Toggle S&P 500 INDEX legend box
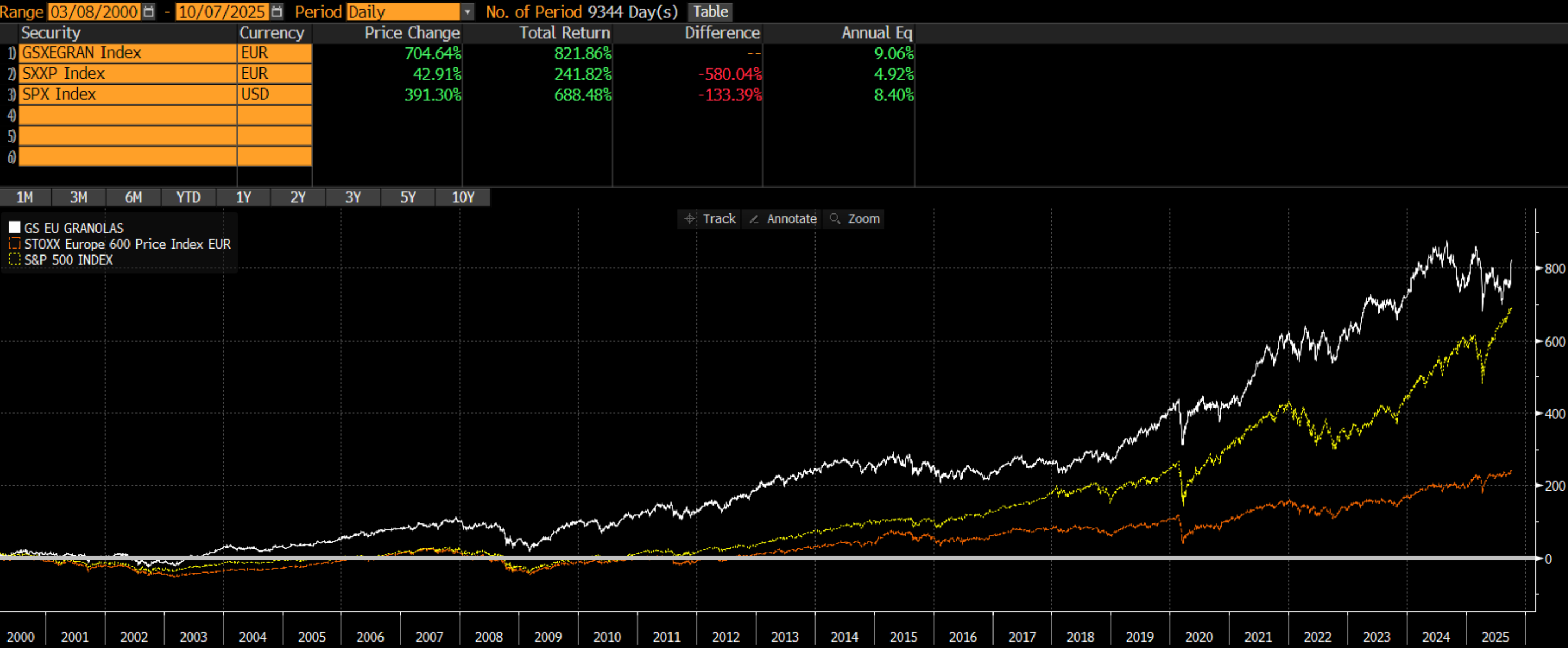 click(15, 260)
